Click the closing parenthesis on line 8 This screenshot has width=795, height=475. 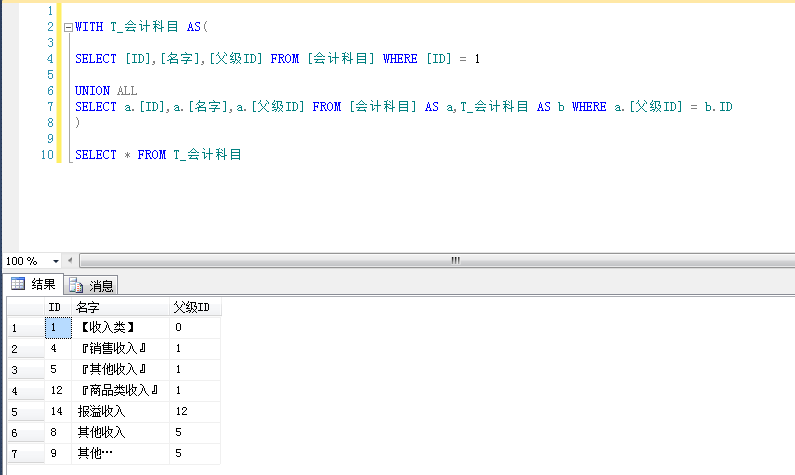click(78, 122)
